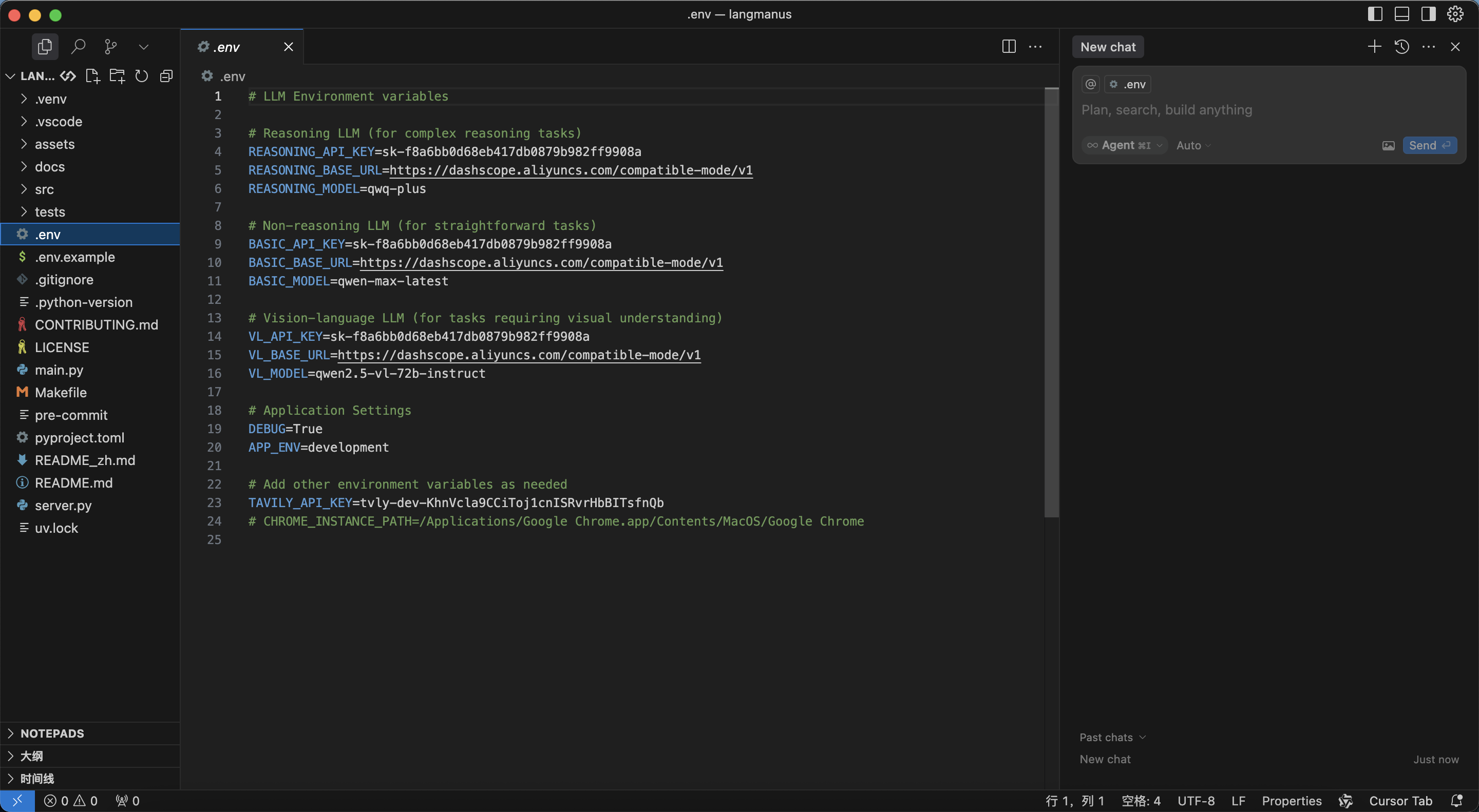The image size is (1479, 812).
Task: Click the New Folder icon in the explorer header
Action: 117,76
